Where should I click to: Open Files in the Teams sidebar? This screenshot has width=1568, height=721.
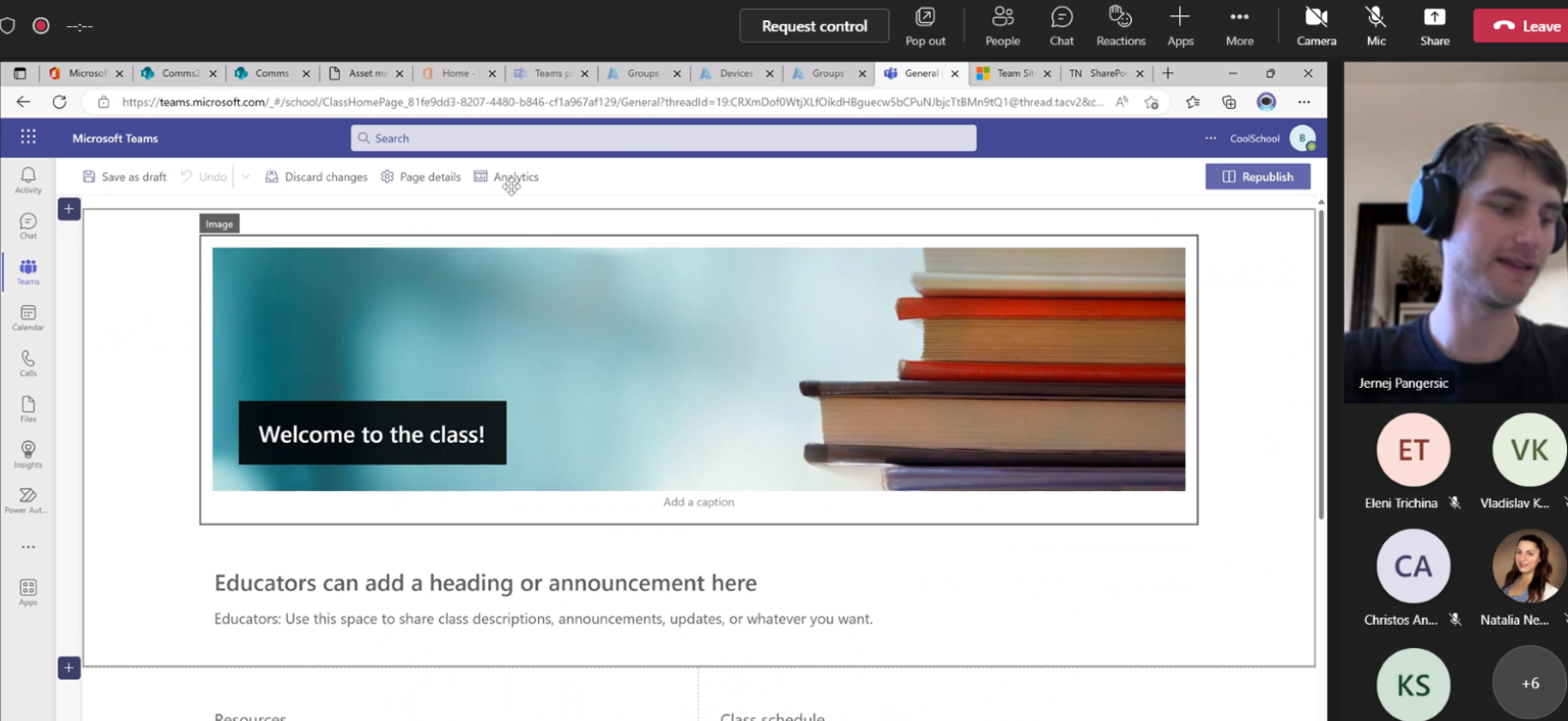[28, 408]
